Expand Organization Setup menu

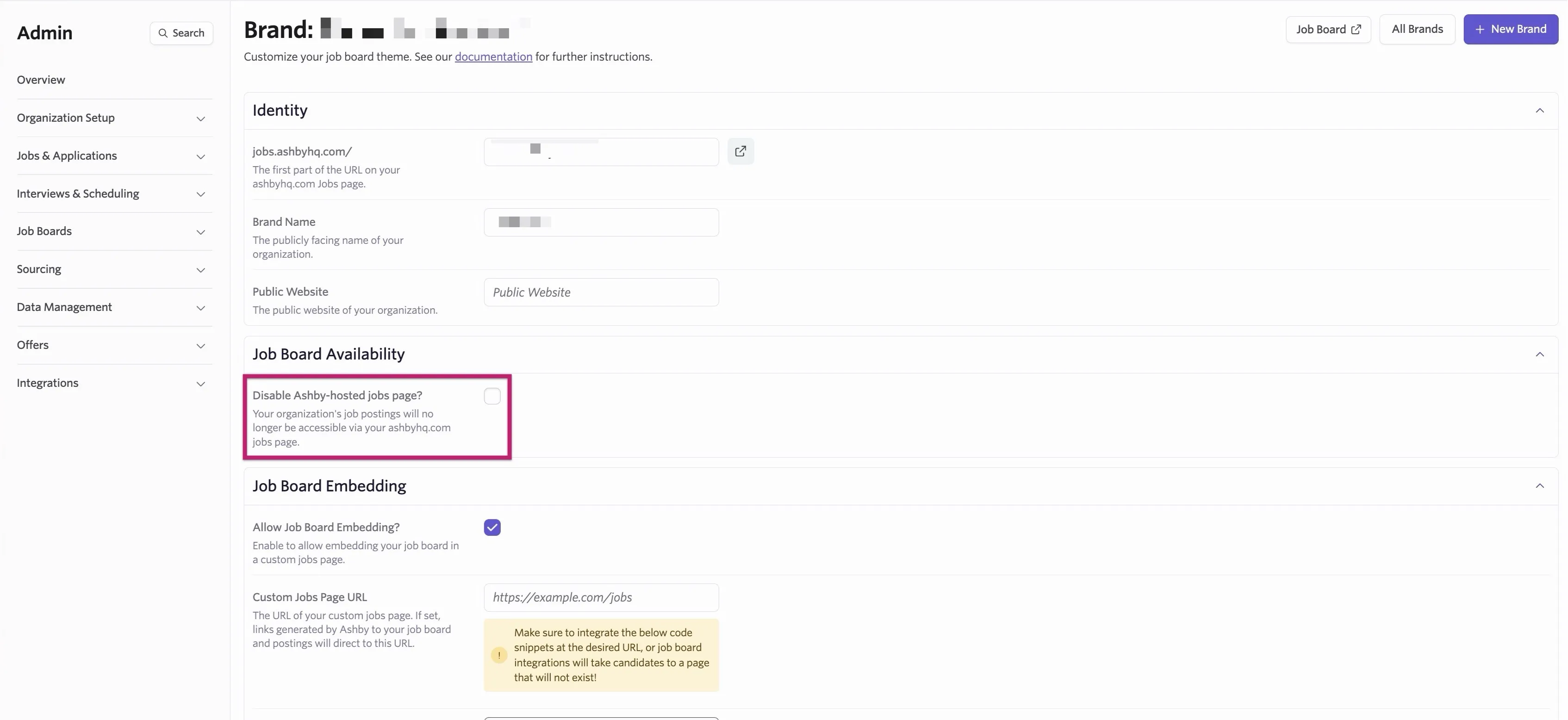coord(114,118)
